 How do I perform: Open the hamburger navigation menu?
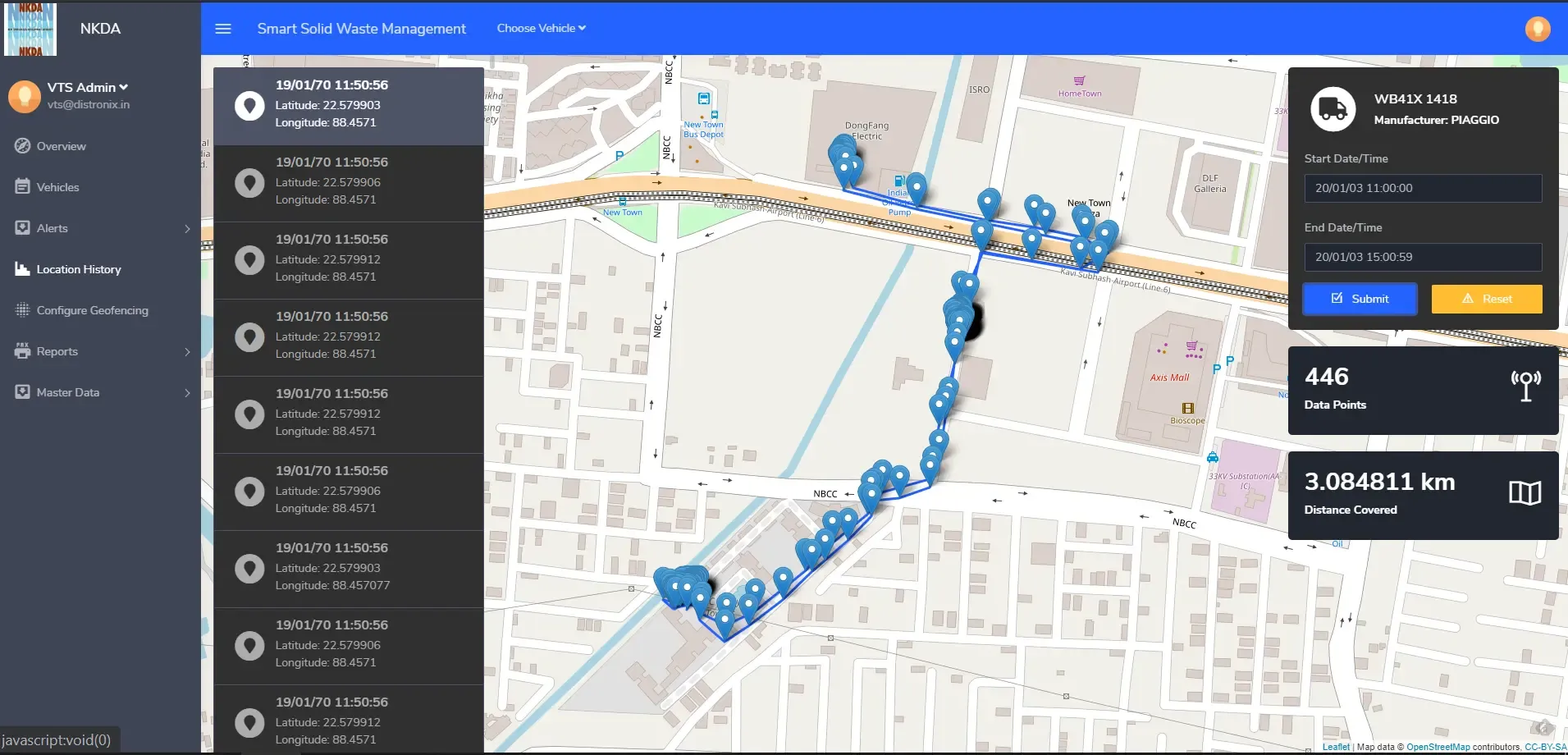(x=223, y=28)
